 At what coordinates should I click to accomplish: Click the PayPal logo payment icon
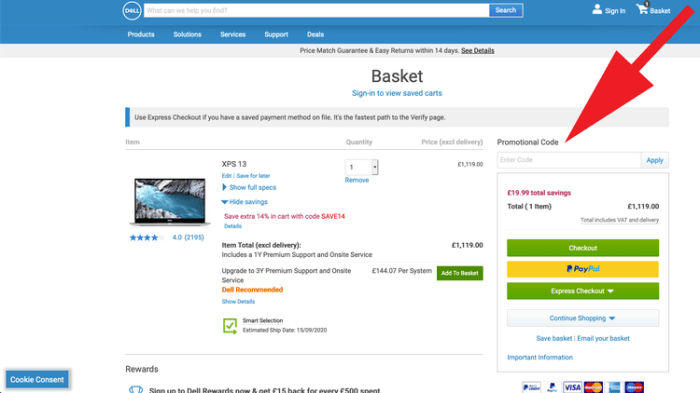[x=552, y=387]
